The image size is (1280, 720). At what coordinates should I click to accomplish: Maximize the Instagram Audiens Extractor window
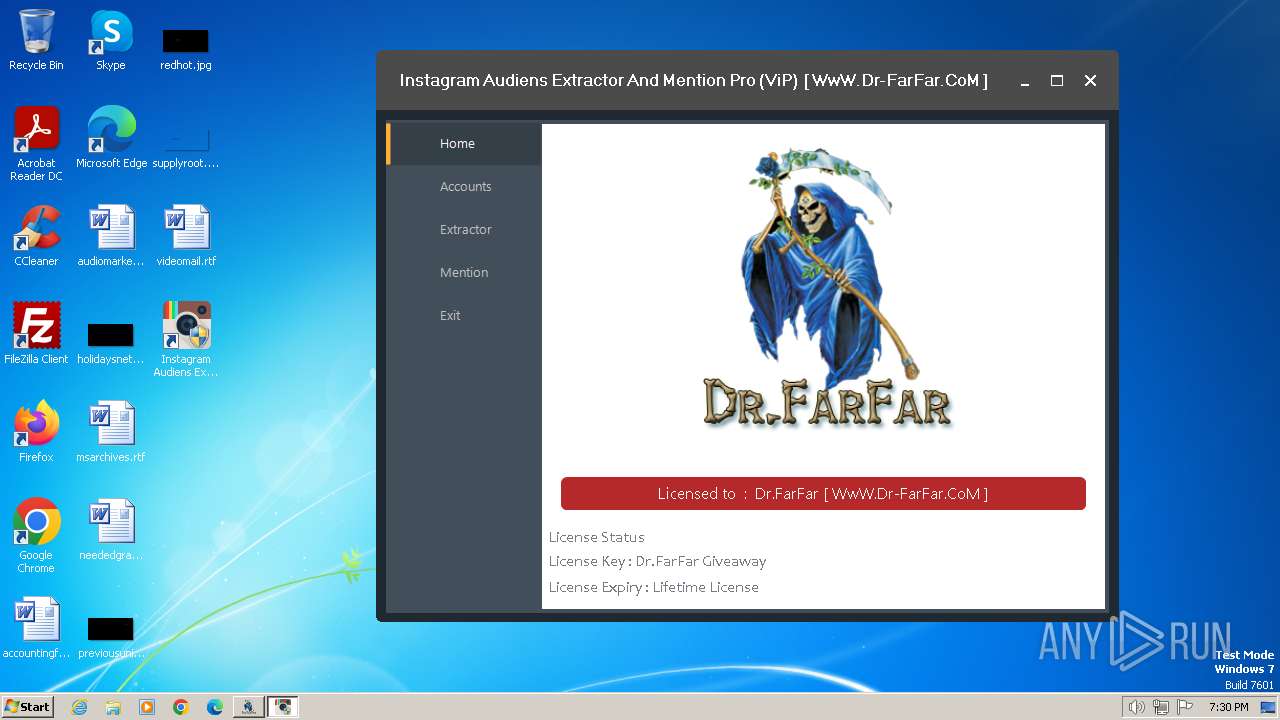(1057, 81)
